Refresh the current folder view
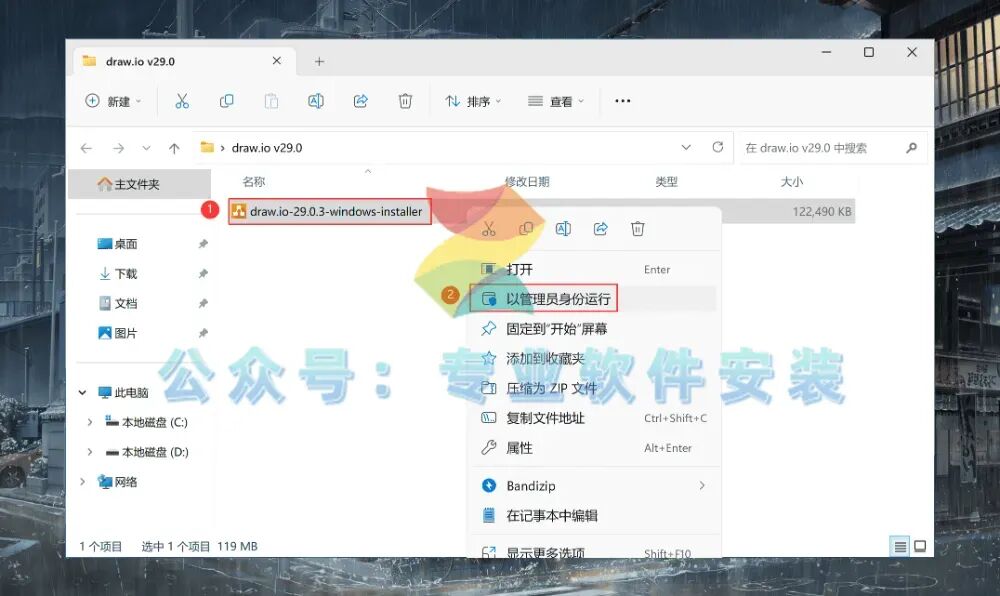Viewport: 1000px width, 596px height. [717, 147]
